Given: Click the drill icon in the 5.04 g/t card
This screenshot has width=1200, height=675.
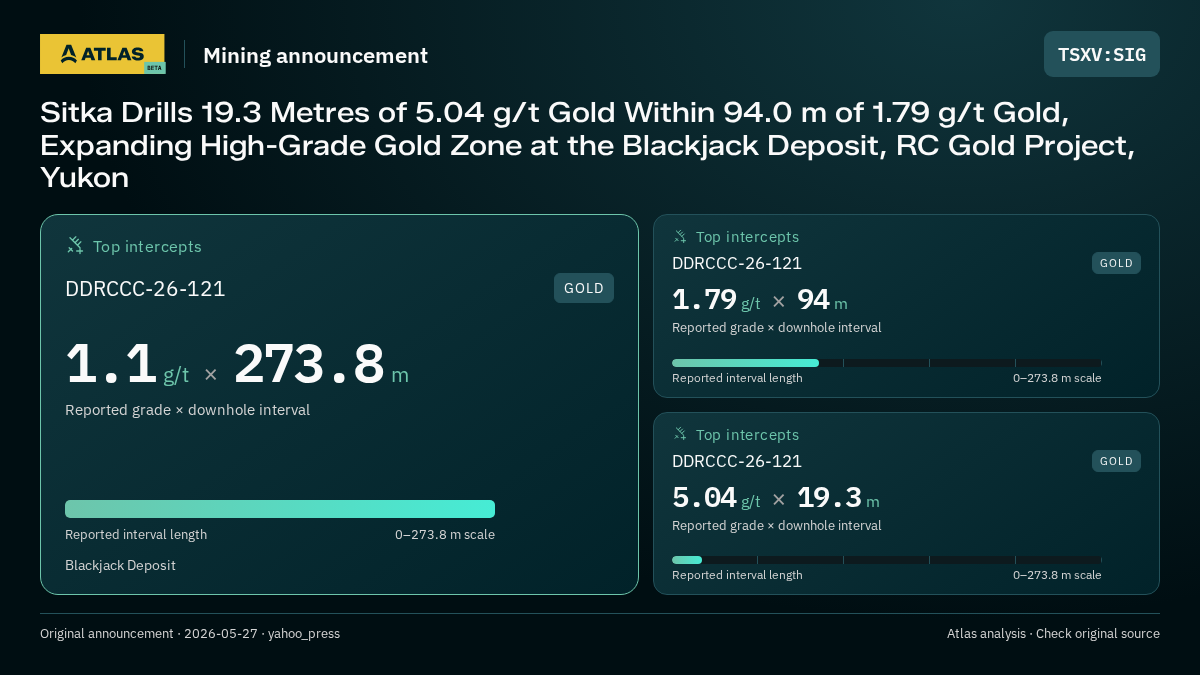Looking at the screenshot, I should [x=680, y=434].
